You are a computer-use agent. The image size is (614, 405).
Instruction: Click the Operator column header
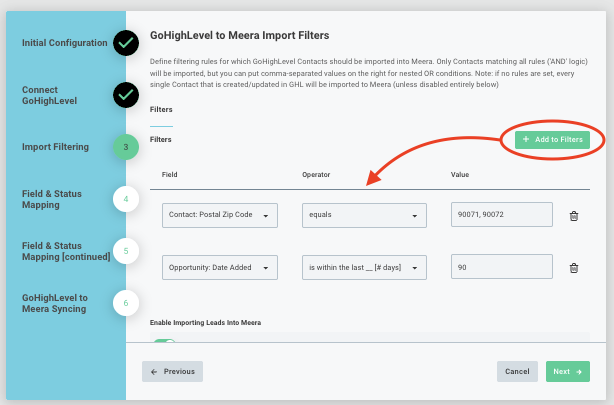[316, 175]
